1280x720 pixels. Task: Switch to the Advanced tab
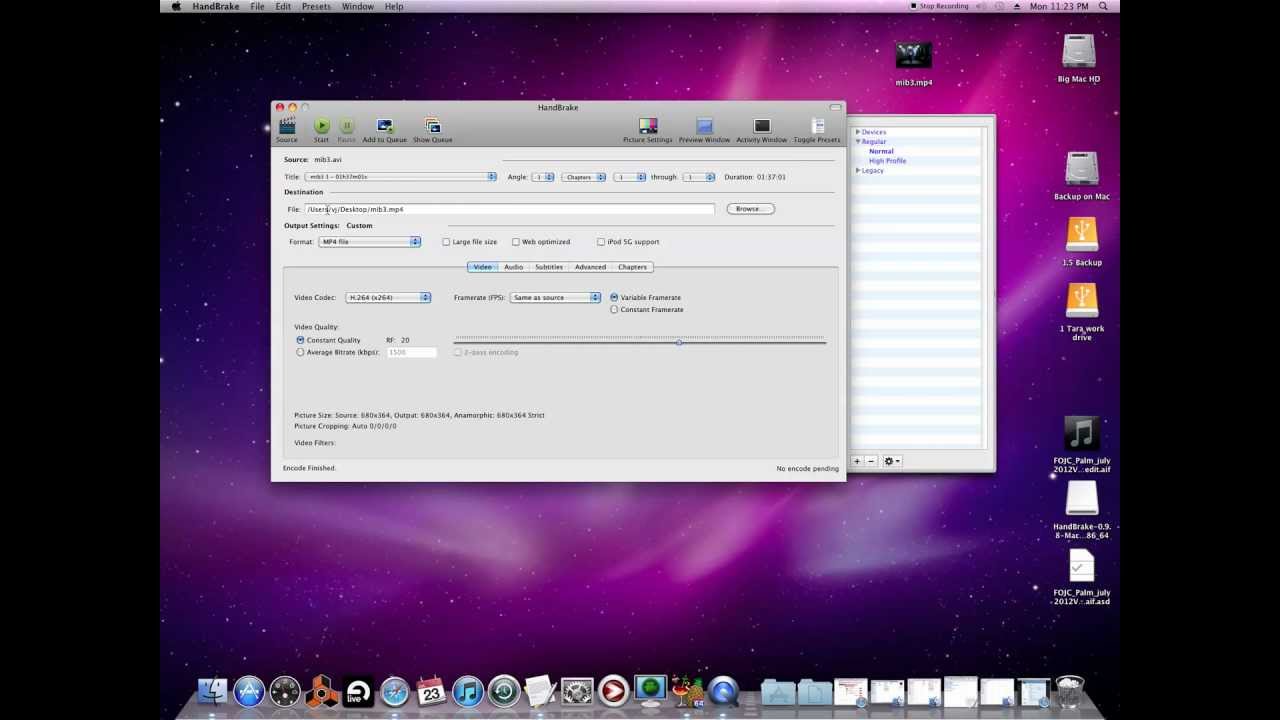point(590,267)
